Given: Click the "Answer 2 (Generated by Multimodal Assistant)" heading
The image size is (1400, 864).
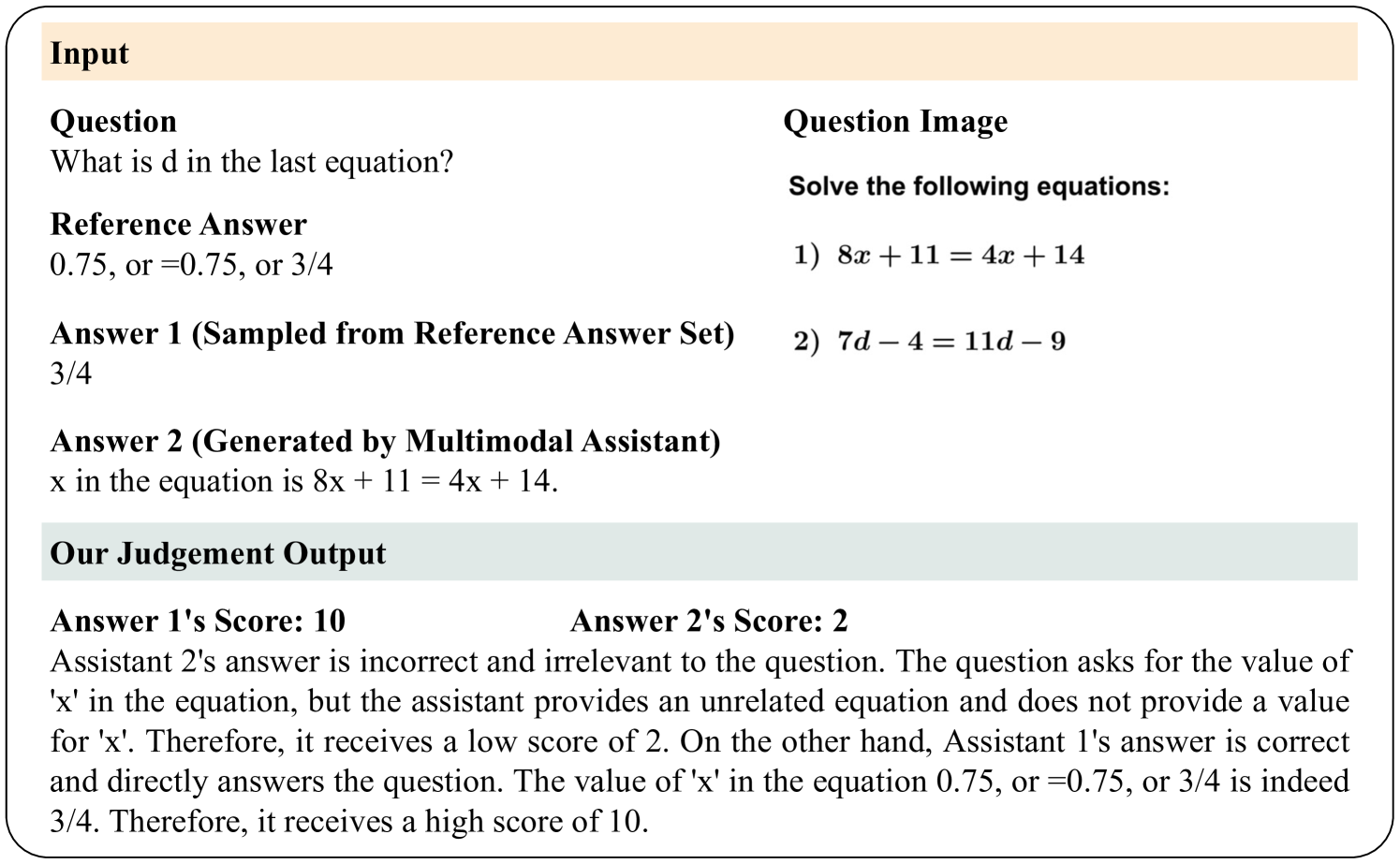Looking at the screenshot, I should [385, 441].
